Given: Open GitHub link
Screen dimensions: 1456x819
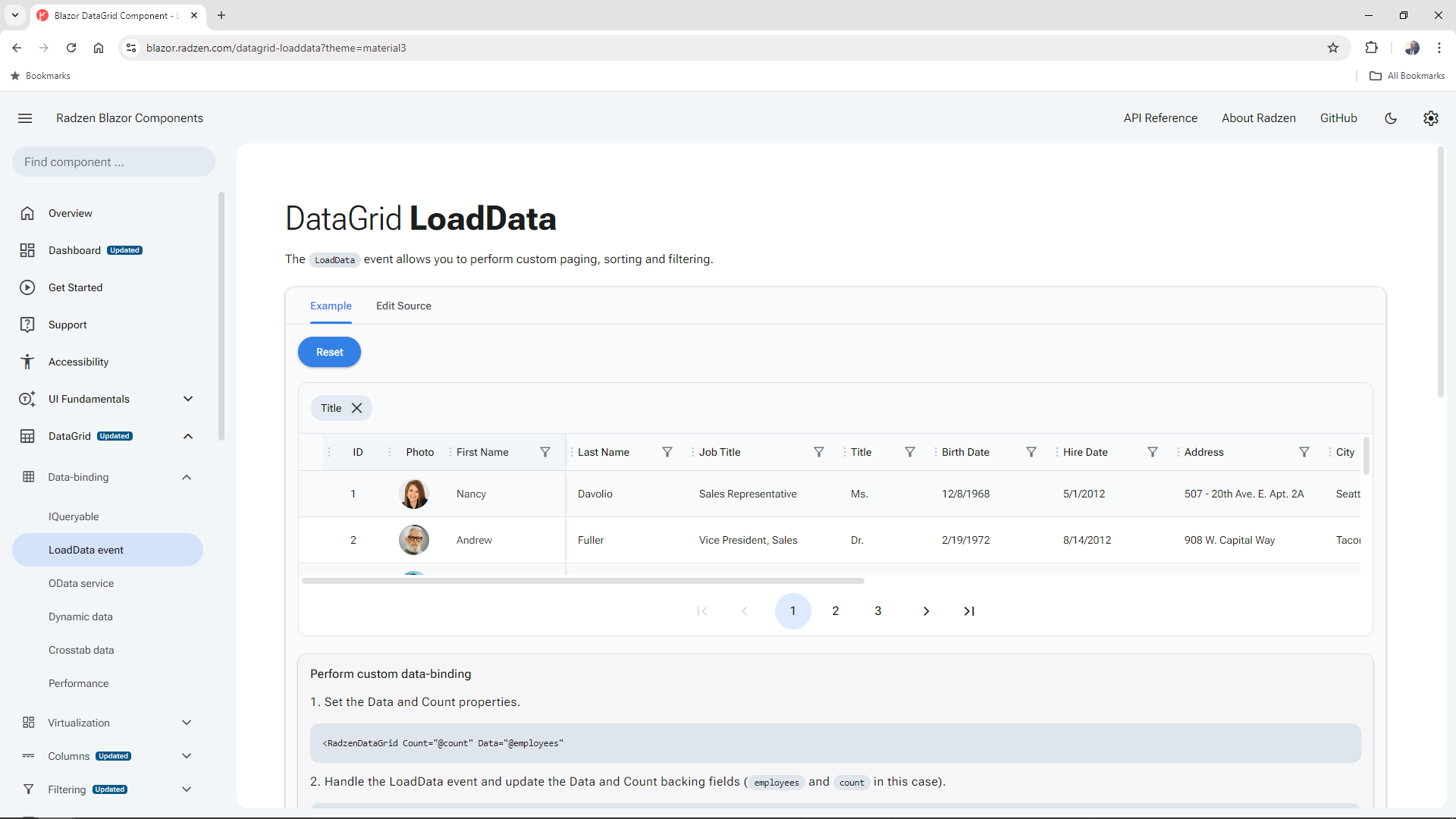Looking at the screenshot, I should pyautogui.click(x=1338, y=118).
